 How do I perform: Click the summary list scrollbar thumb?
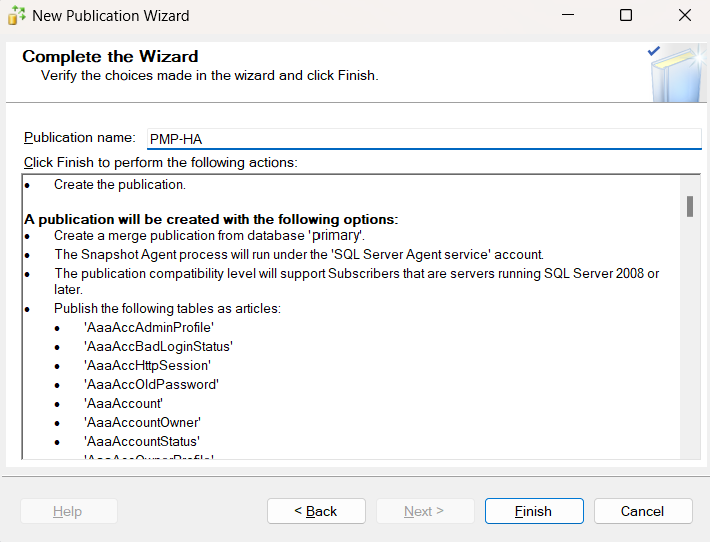[x=690, y=207]
